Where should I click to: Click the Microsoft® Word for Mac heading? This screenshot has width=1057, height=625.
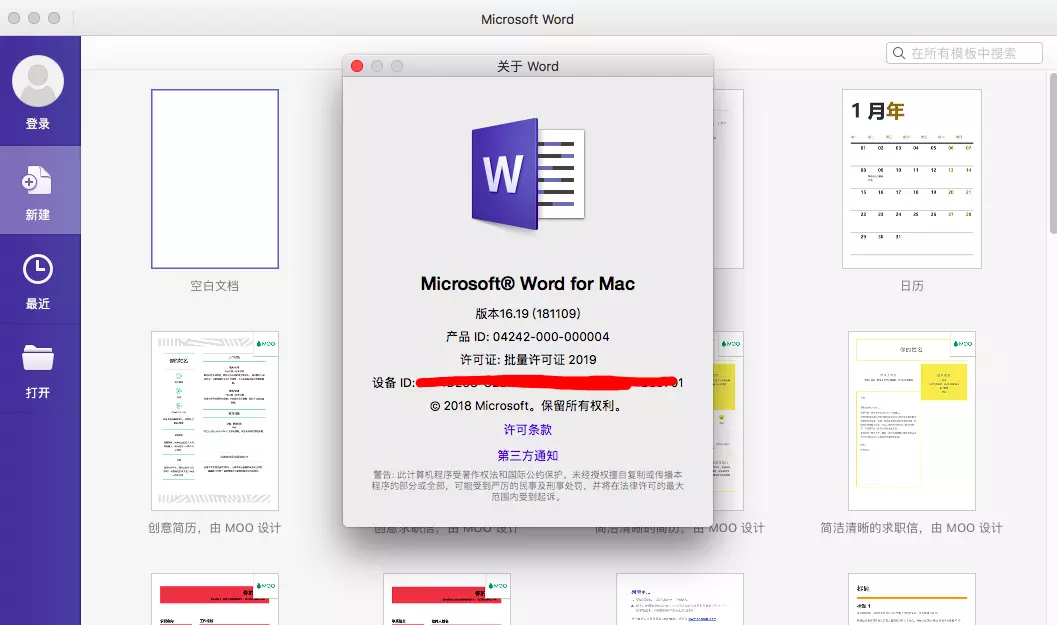click(x=528, y=284)
